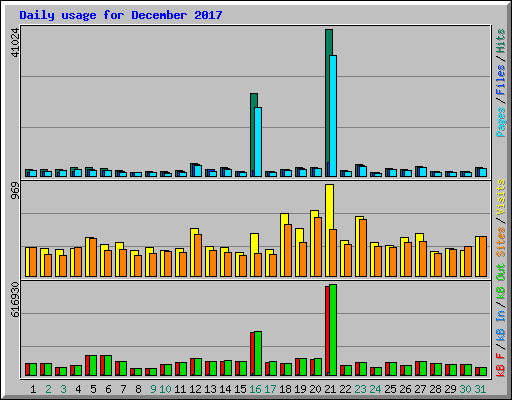
Task: Click the day 16 axis label
Action: (255, 389)
